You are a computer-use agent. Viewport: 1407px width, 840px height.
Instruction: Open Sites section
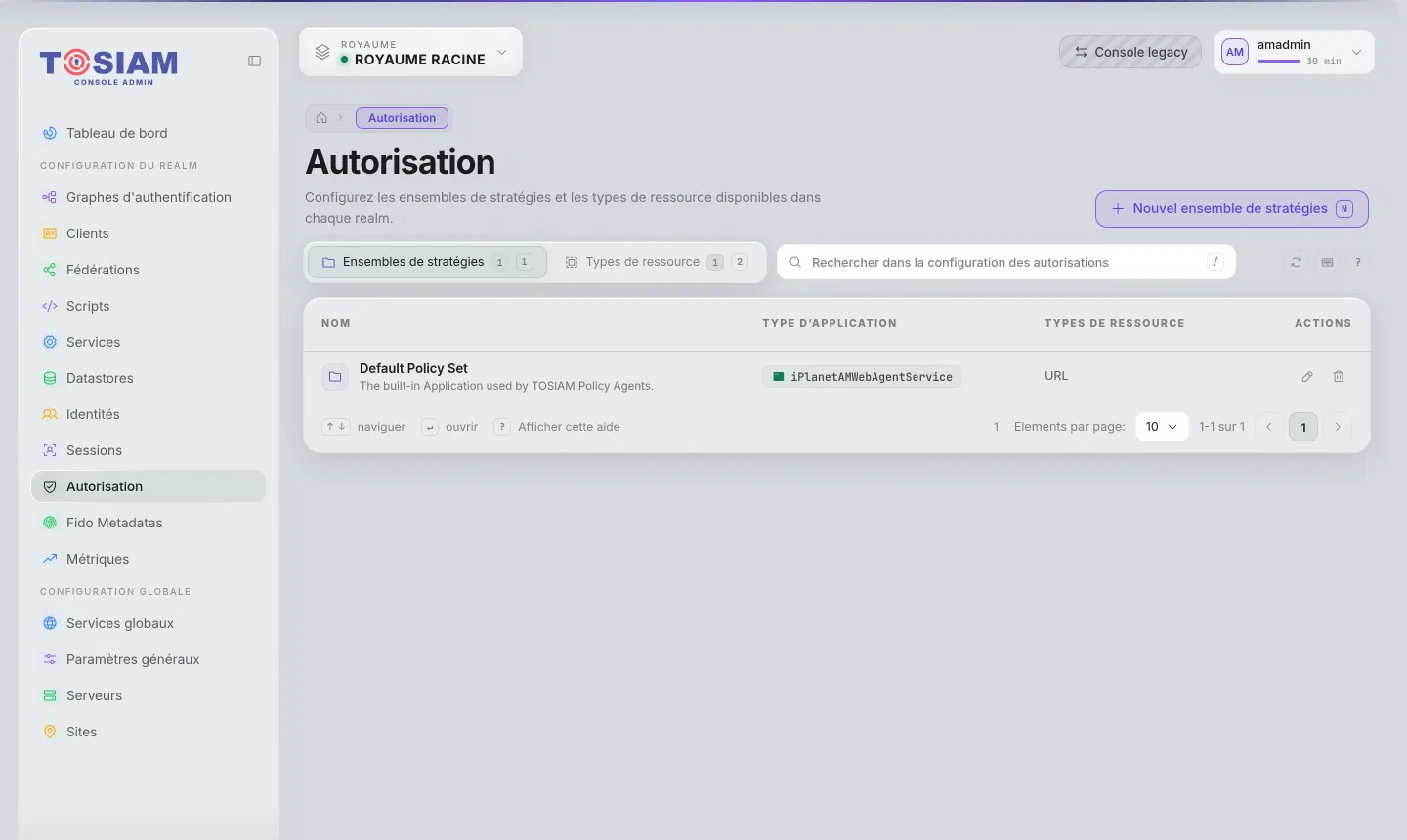pyautogui.click(x=149, y=732)
